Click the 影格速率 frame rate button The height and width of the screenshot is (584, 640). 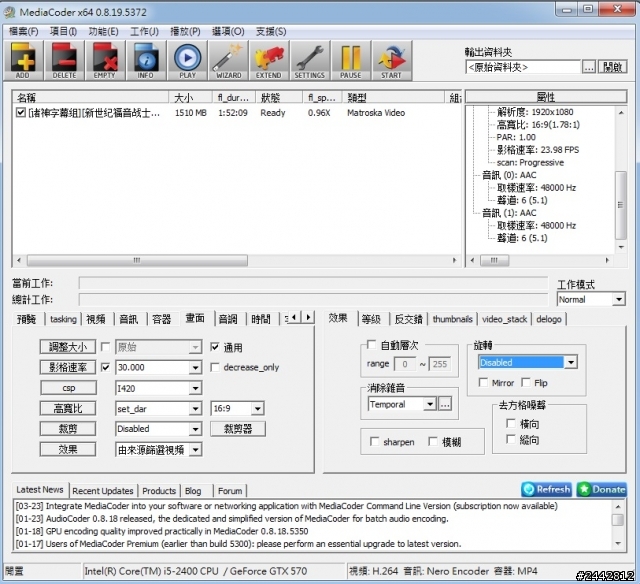[x=68, y=367]
